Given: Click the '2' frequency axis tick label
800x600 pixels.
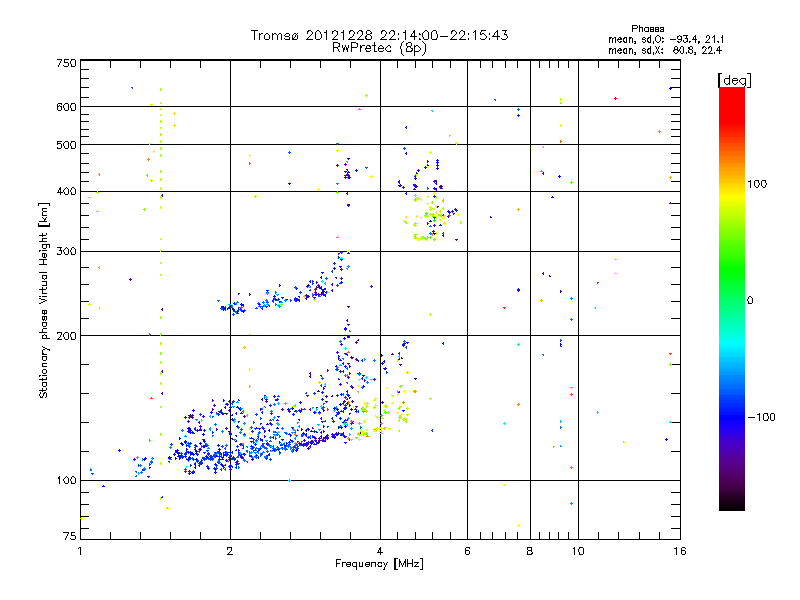Looking at the screenshot, I should (x=230, y=551).
